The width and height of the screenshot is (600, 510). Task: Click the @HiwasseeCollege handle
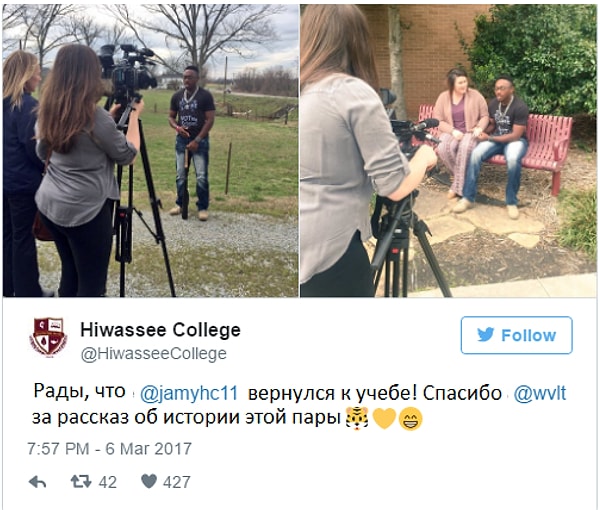[153, 354]
